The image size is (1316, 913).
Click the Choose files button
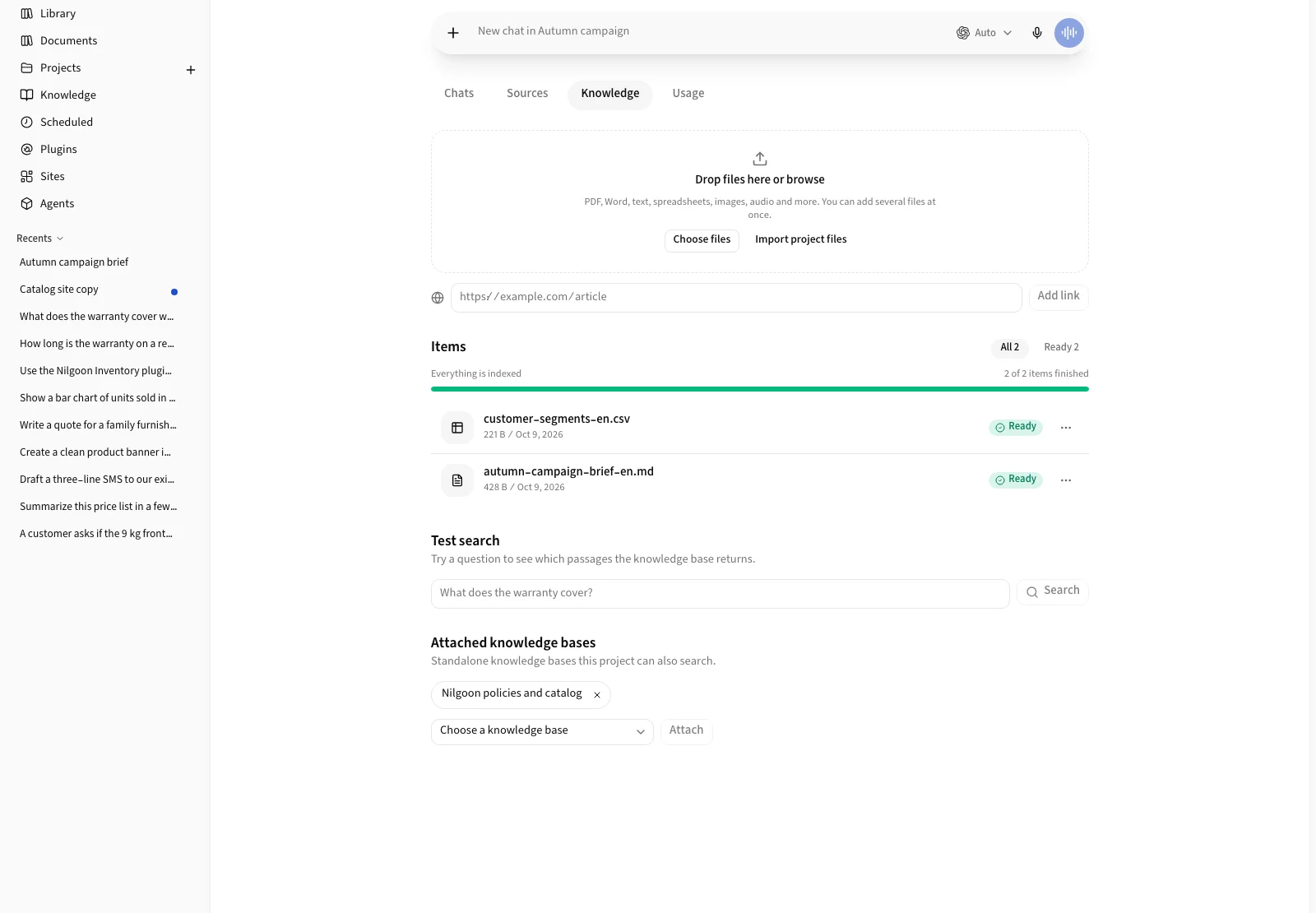click(x=702, y=239)
